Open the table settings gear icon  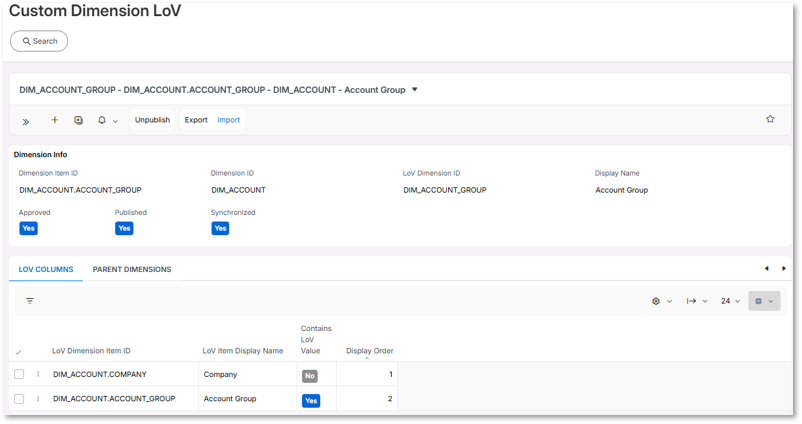tap(656, 301)
